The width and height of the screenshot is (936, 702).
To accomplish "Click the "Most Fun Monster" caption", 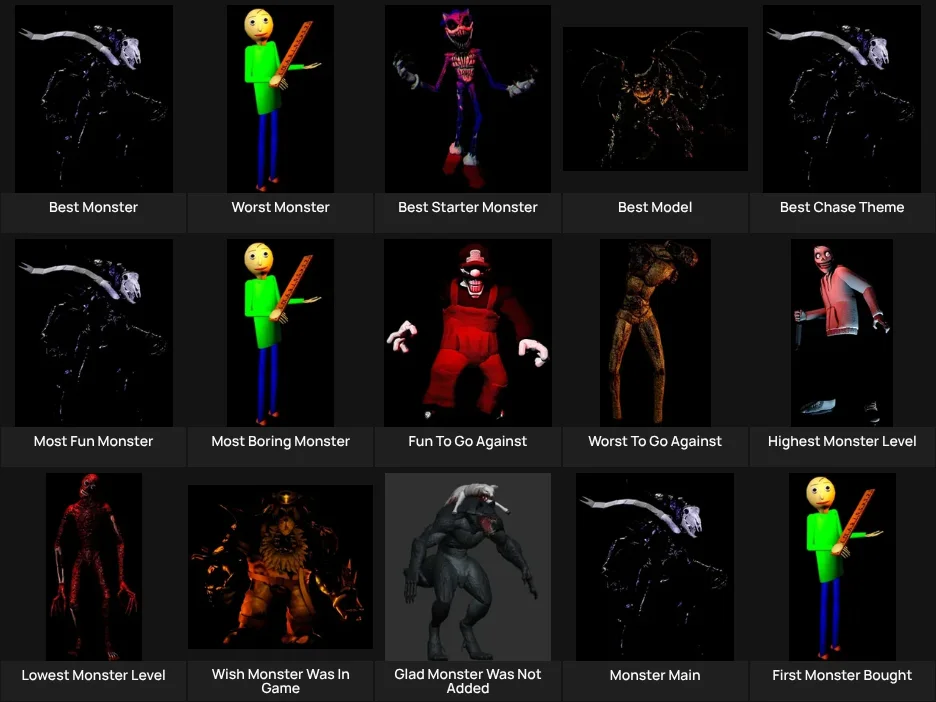I will coord(93,441).
